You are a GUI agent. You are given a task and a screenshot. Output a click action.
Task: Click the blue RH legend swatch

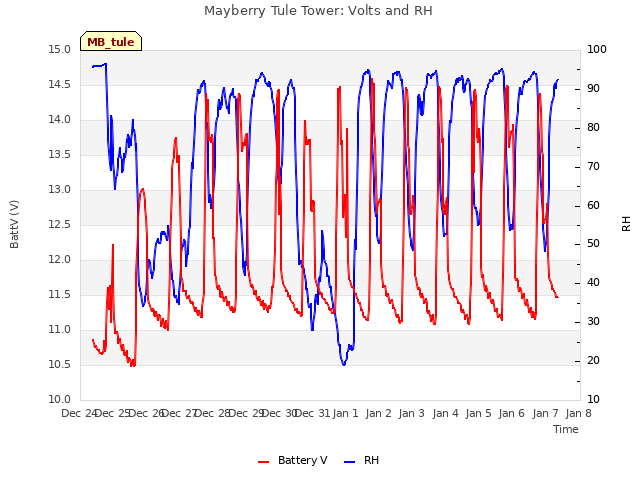point(350,462)
